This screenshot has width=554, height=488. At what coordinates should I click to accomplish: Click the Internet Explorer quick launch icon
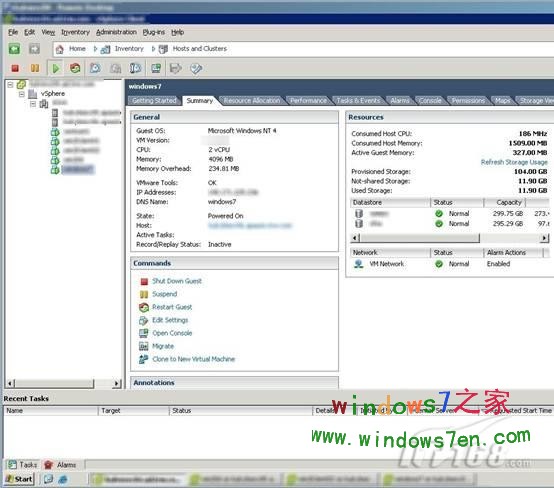pyautogui.click(x=63, y=479)
